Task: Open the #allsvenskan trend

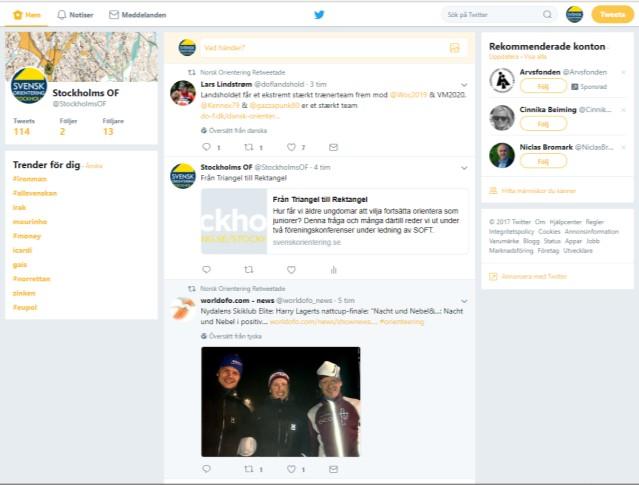Action: [35, 193]
